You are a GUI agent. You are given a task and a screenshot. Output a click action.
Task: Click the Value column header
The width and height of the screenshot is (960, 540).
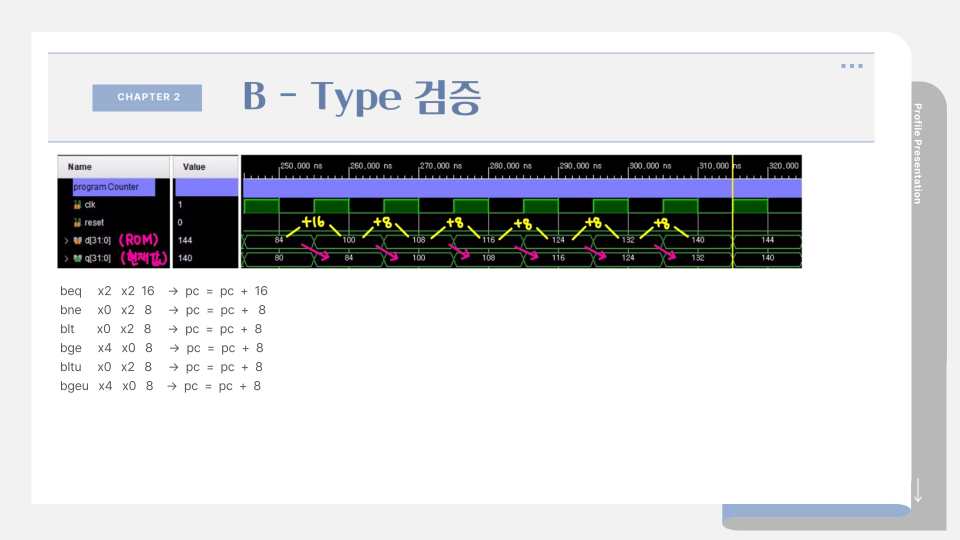click(205, 167)
